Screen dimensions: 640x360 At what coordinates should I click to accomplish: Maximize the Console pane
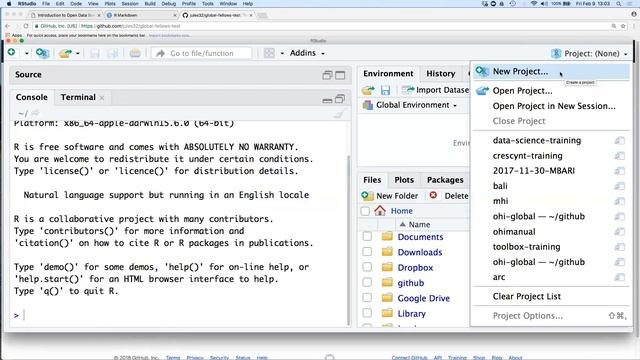[340, 99]
